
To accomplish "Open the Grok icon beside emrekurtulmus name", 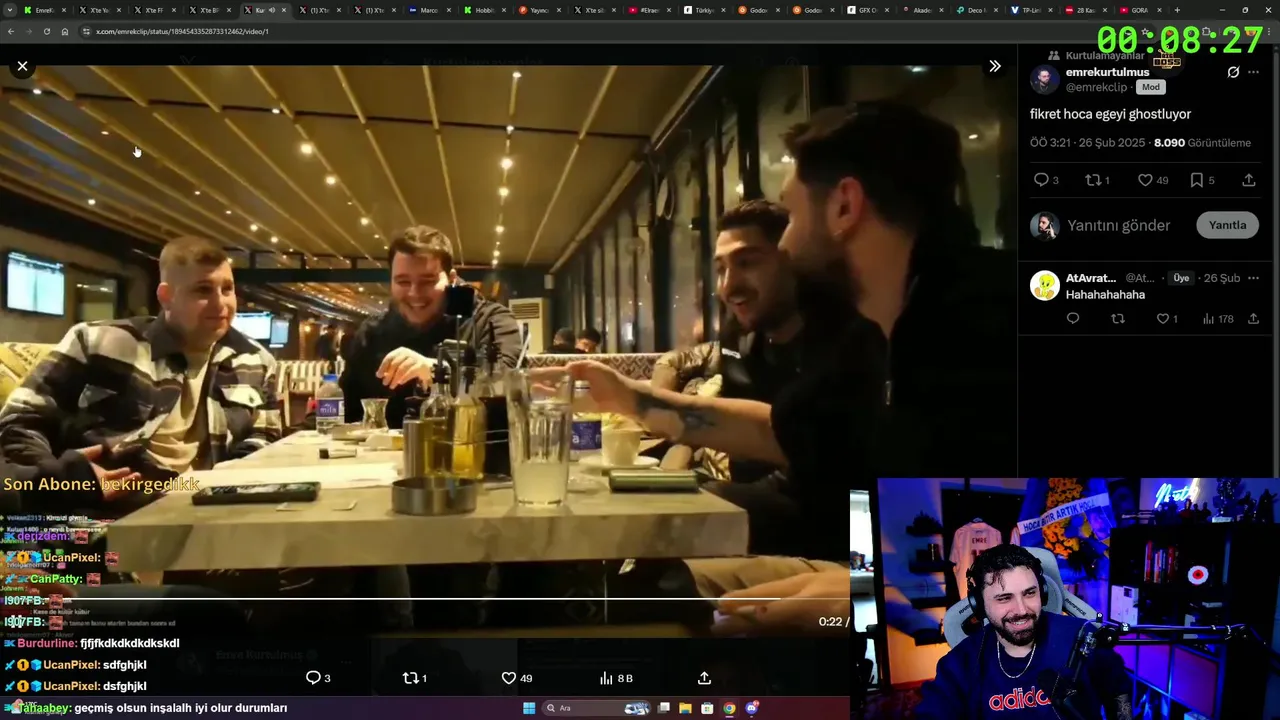I will pos(1233,72).
